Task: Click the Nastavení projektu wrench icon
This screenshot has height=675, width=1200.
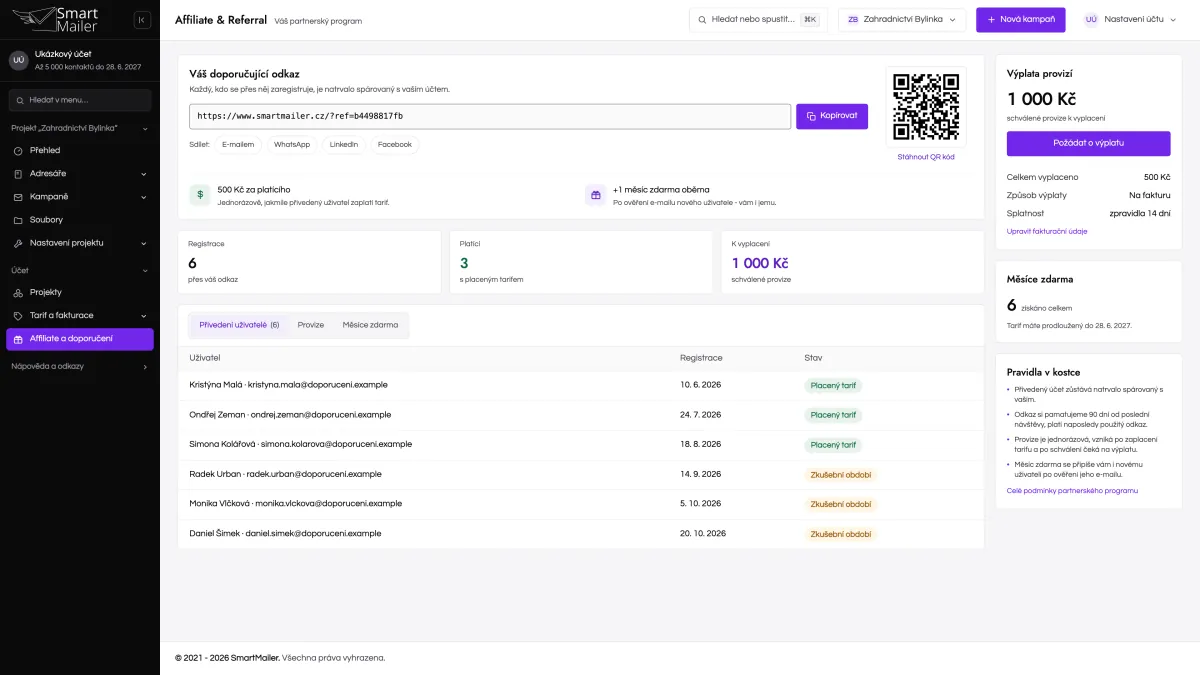Action: (18, 243)
